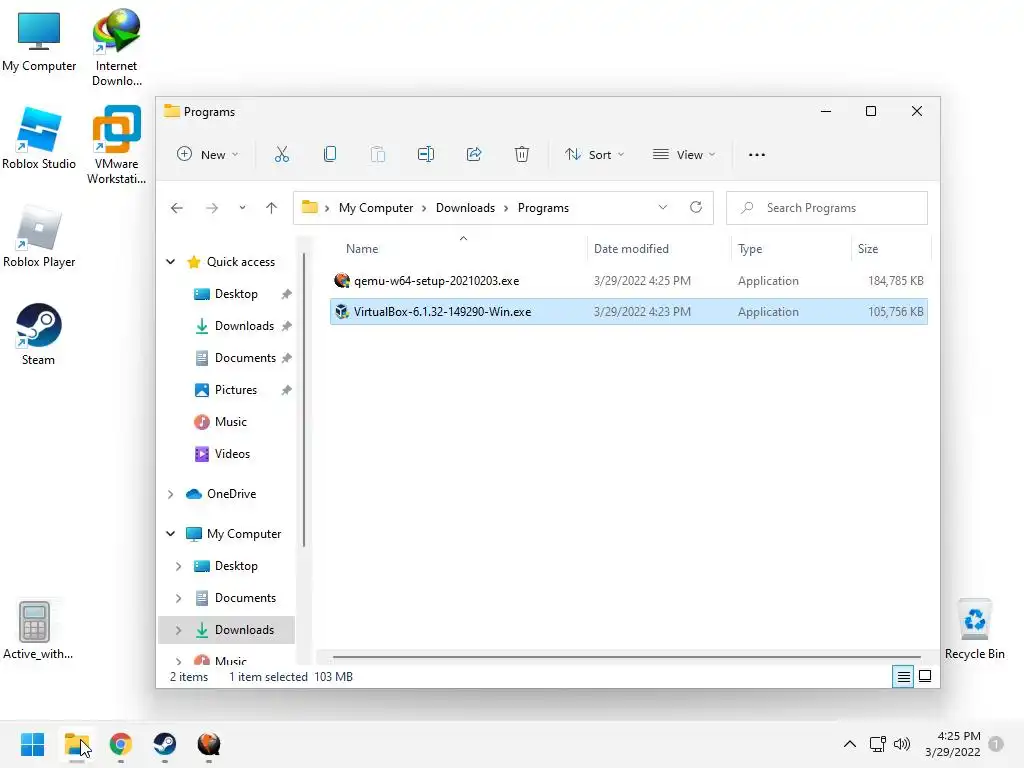Select qemu-w64-setup-20210203.exe file

coord(628,281)
